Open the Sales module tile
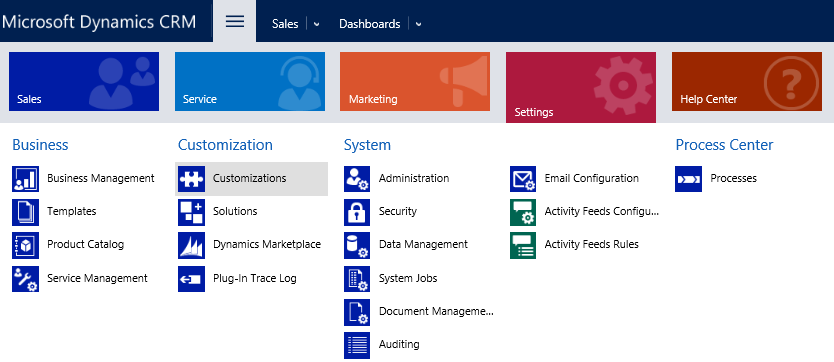 84,81
